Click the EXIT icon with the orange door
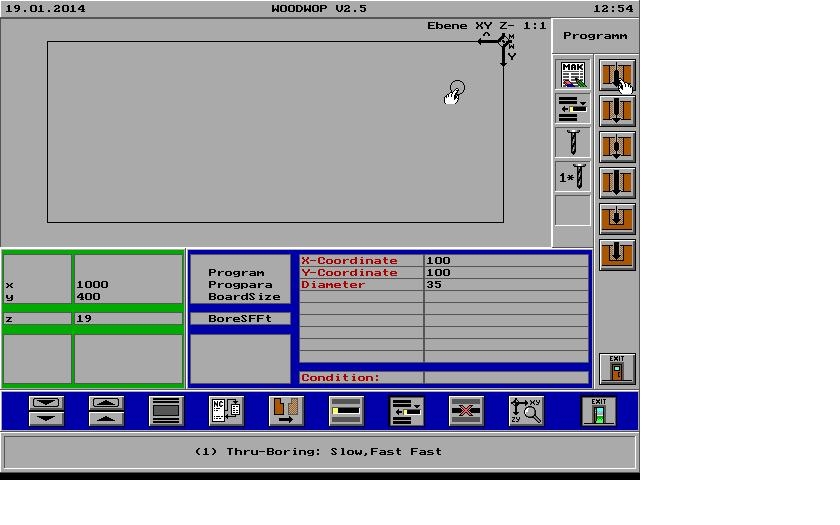The height and width of the screenshot is (525, 840). (x=617, y=369)
